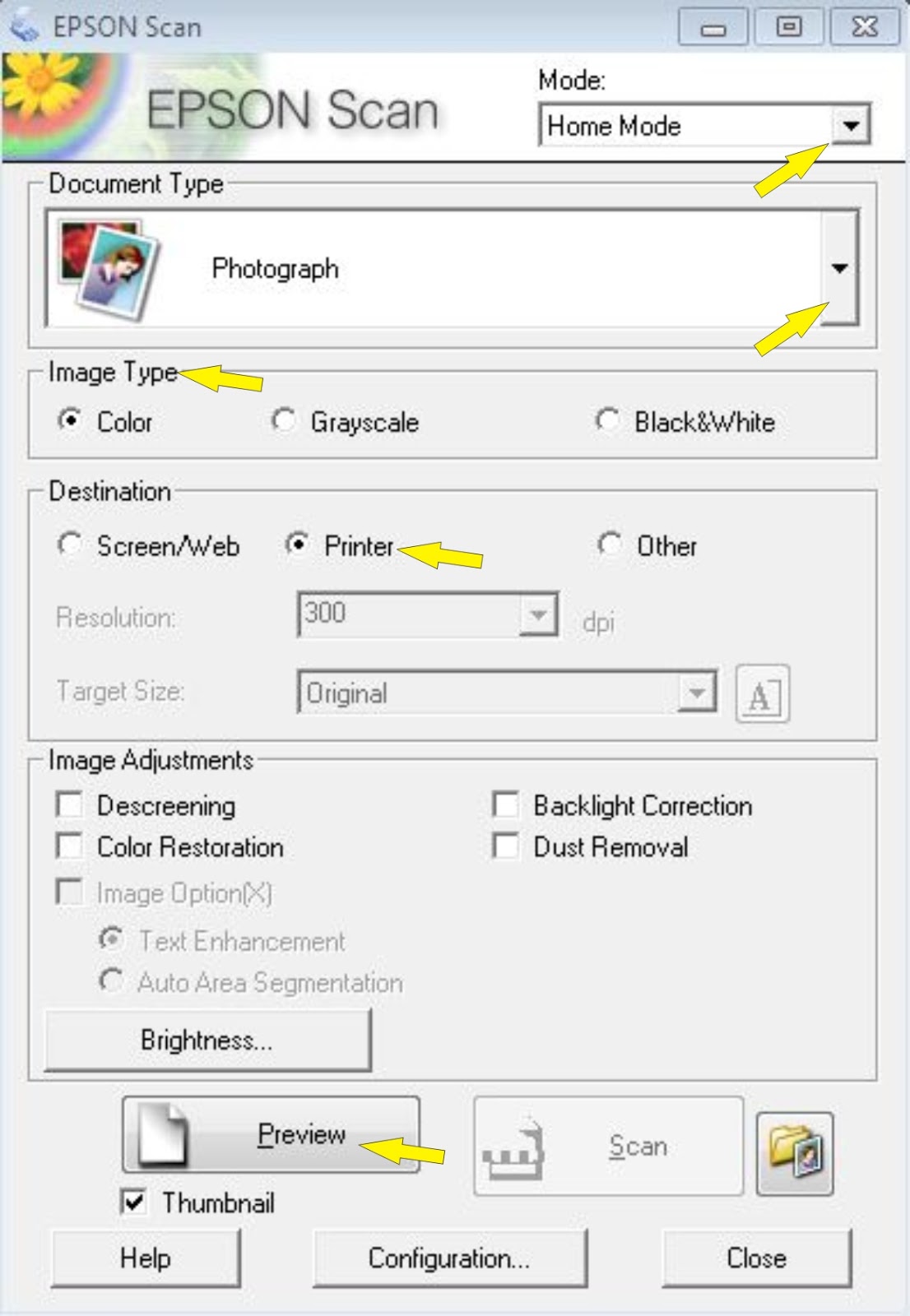Click the letter-A target size icon
The height and width of the screenshot is (1316, 910).
tap(761, 693)
